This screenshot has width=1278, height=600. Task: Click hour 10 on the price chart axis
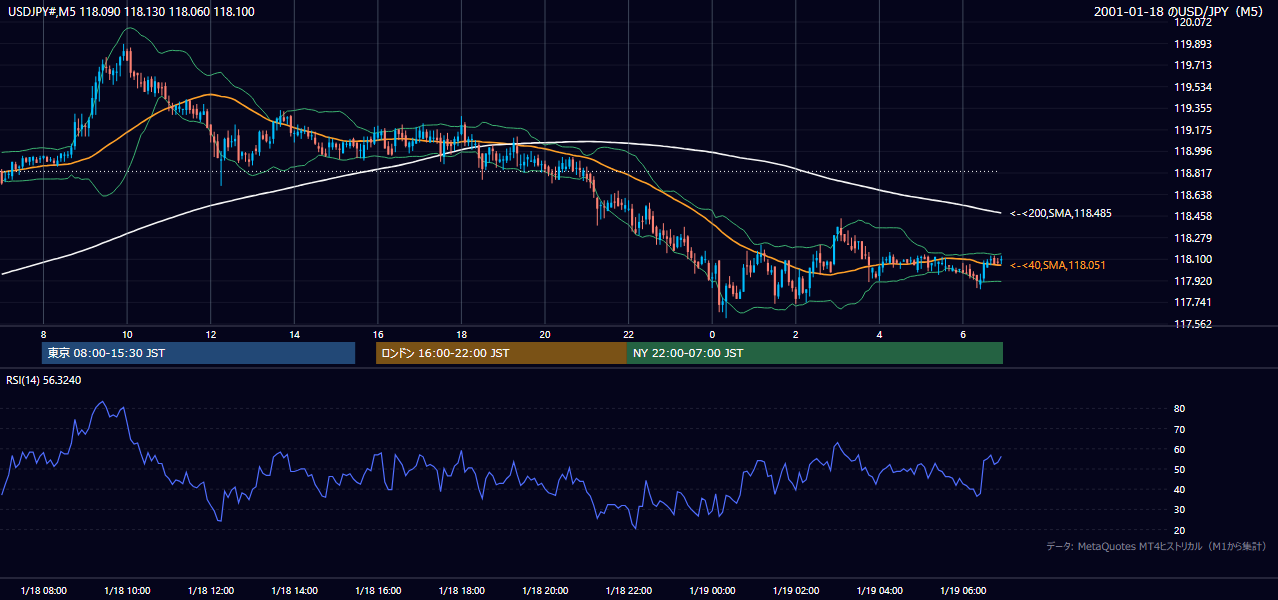tap(127, 334)
